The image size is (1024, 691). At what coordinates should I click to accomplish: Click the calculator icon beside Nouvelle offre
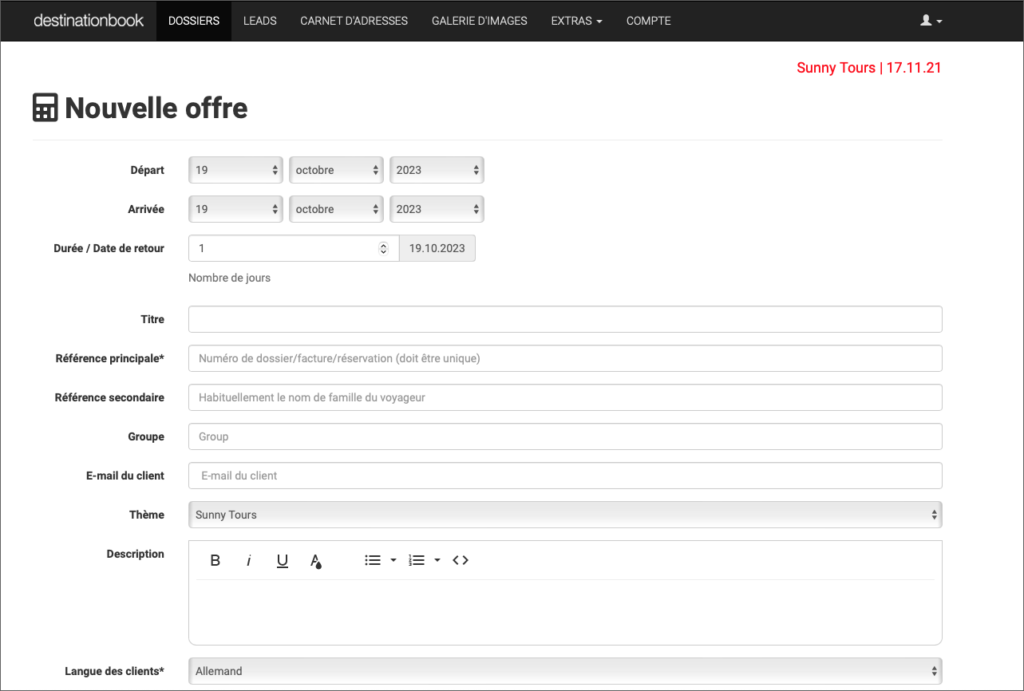(45, 108)
